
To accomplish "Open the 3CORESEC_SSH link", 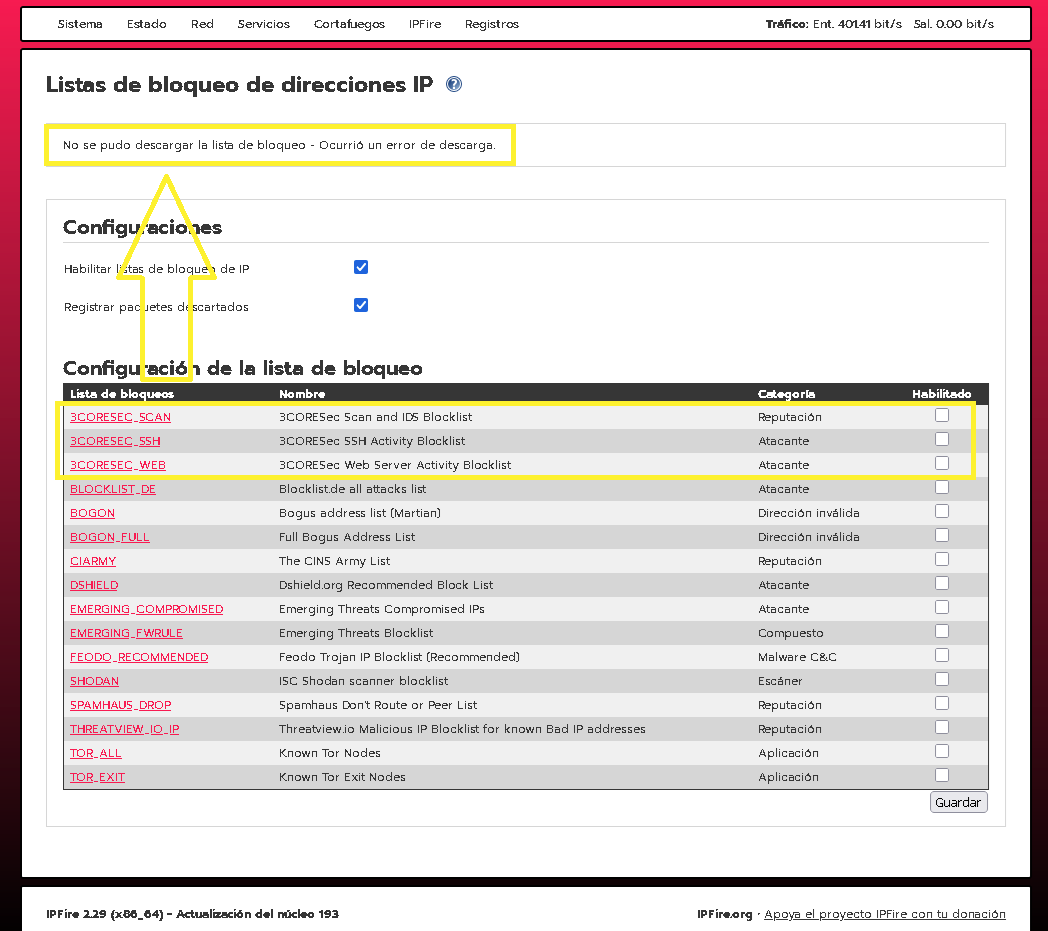I will 115,441.
